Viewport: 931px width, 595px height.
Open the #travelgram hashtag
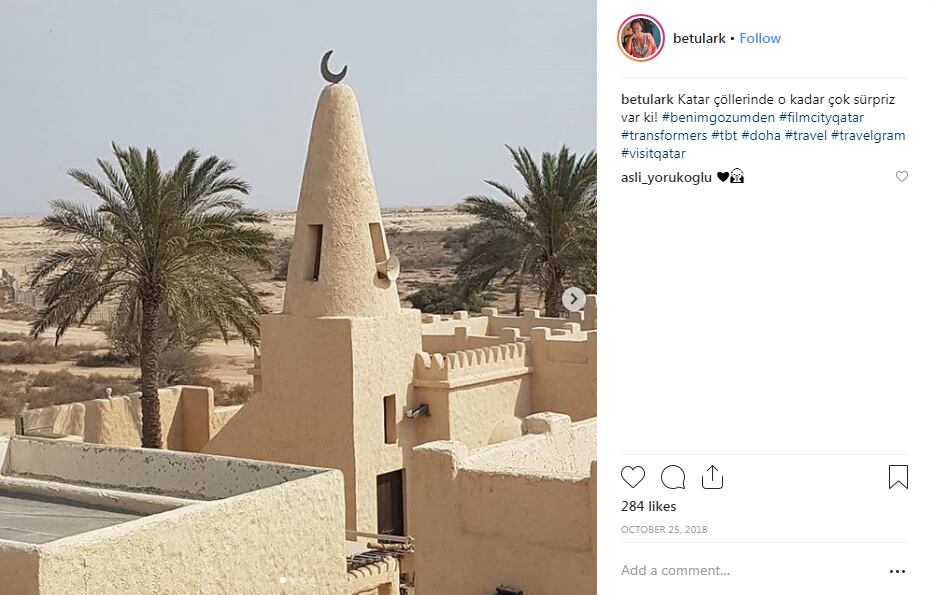tap(868, 135)
